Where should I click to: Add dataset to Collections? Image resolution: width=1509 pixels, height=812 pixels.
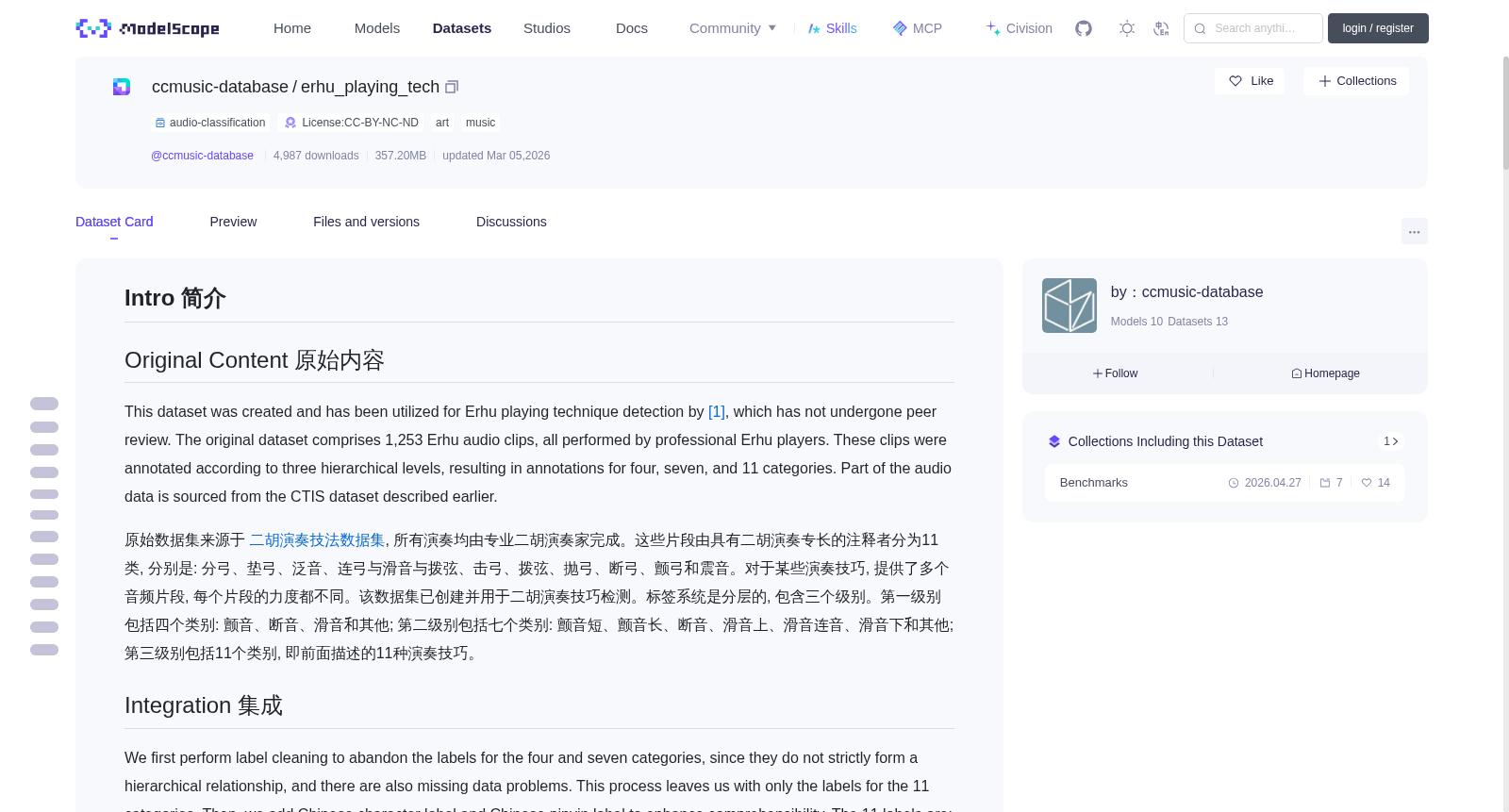point(1356,81)
